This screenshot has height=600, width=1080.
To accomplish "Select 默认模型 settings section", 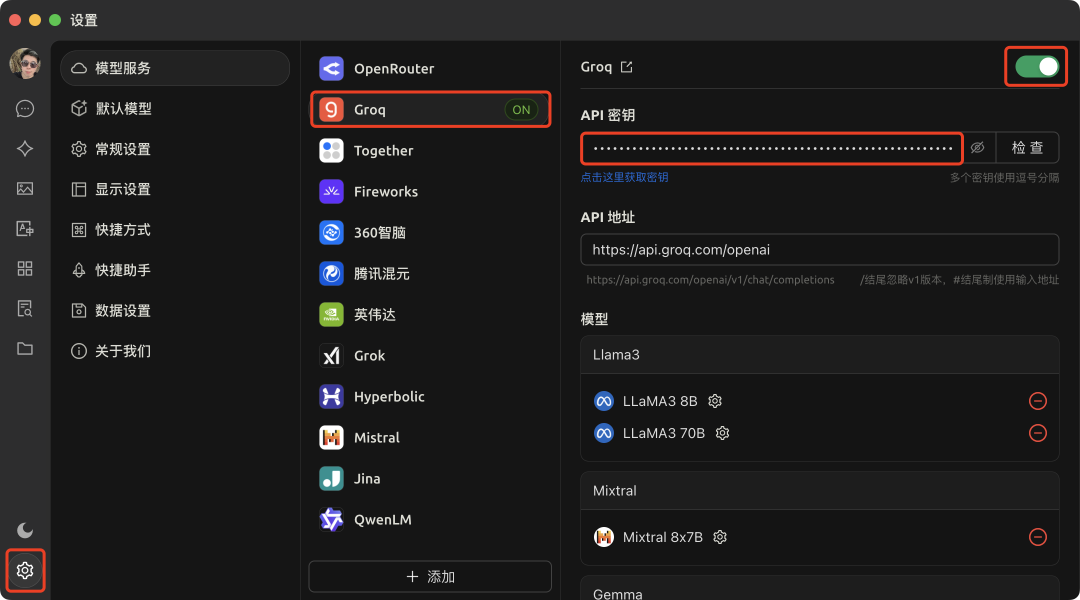I will click(175, 108).
